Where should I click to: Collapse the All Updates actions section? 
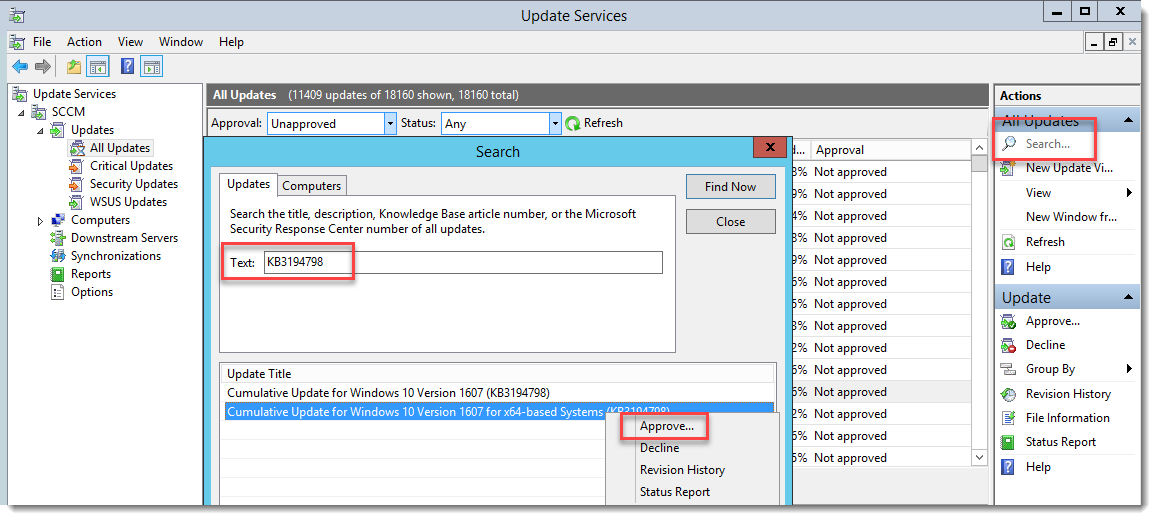[1128, 121]
